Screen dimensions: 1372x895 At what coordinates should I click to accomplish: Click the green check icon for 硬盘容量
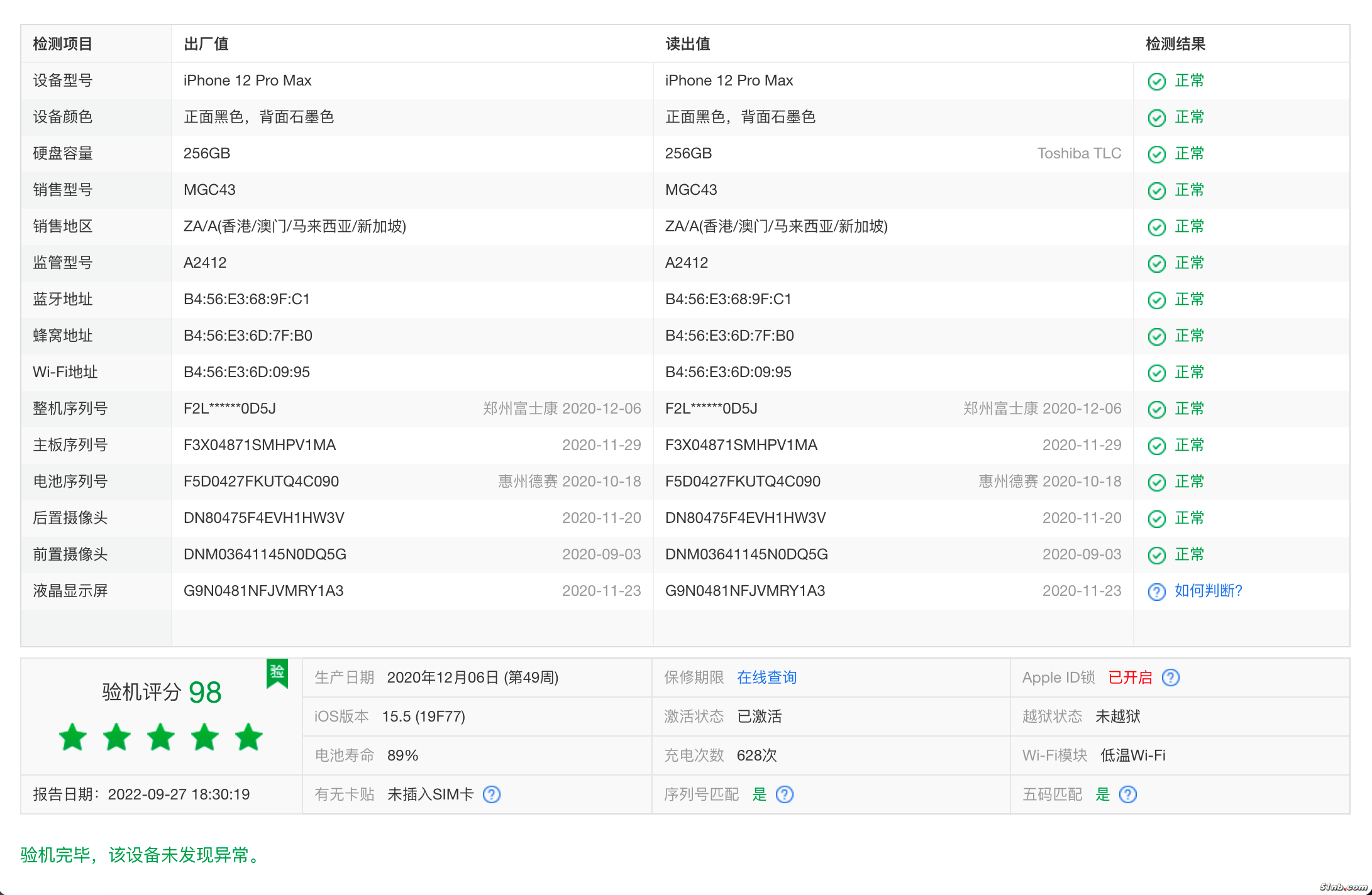pyautogui.click(x=1156, y=154)
